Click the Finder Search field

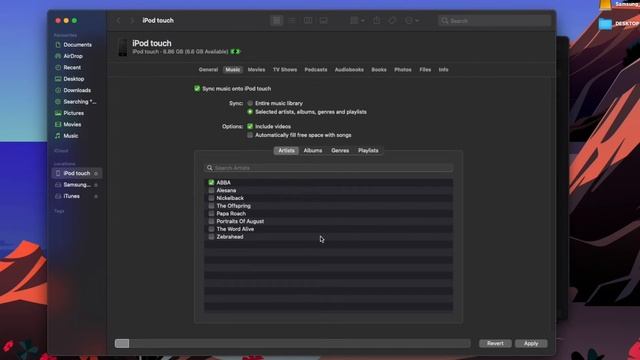[494, 20]
